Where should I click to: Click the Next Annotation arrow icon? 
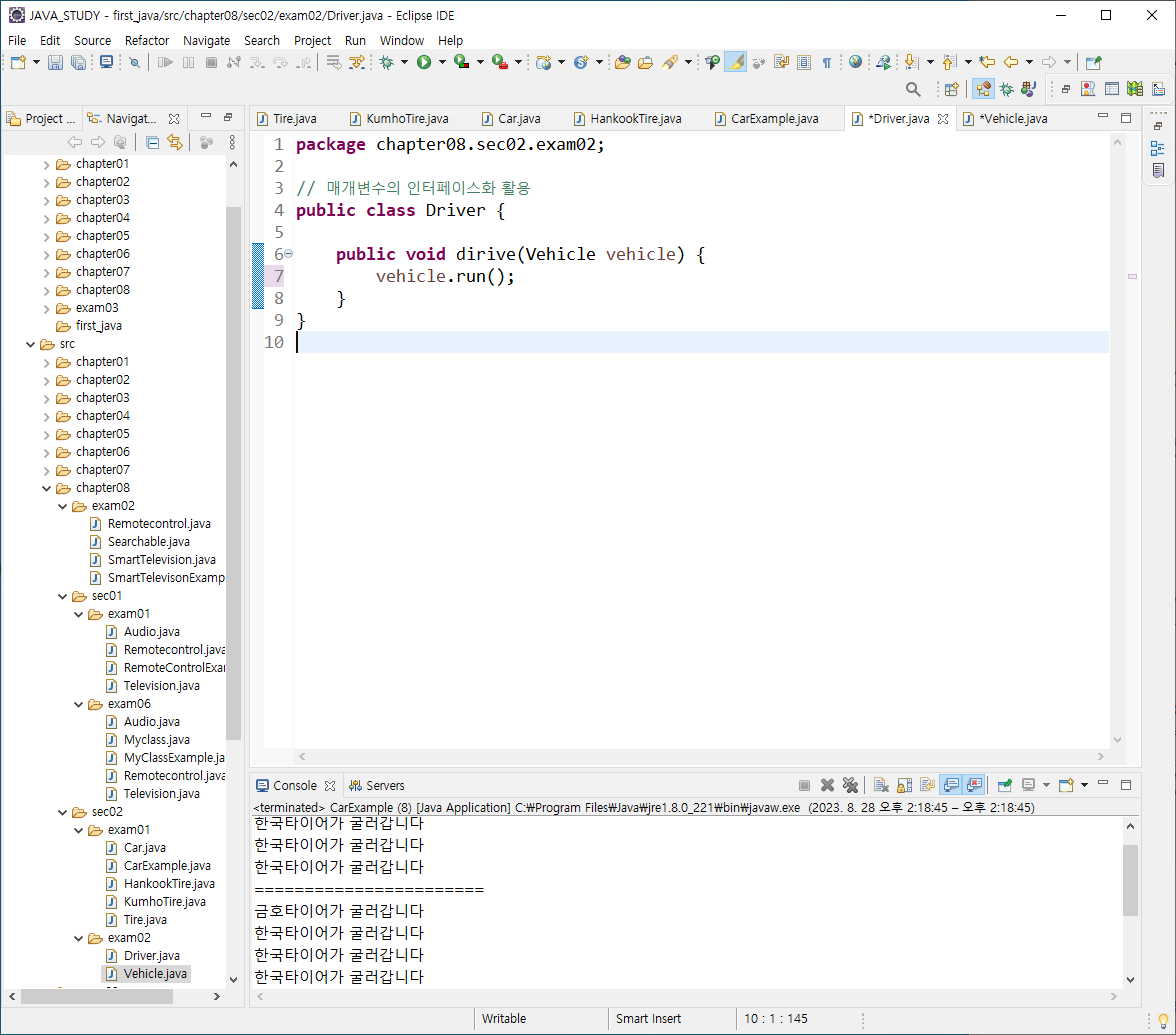[911, 62]
